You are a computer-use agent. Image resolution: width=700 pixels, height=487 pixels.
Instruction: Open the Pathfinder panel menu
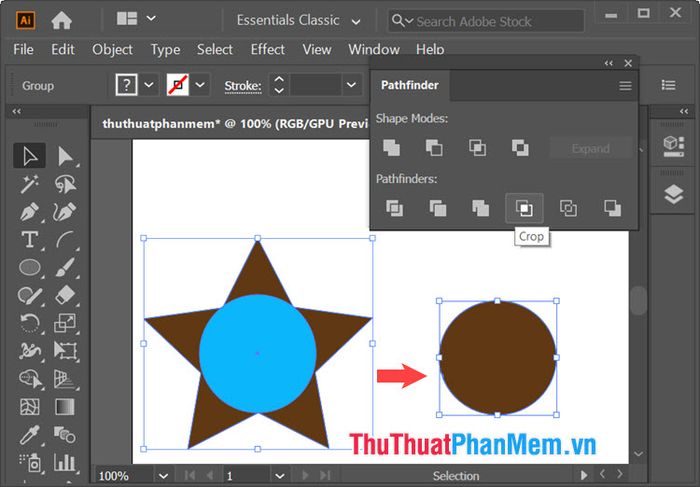pos(625,85)
